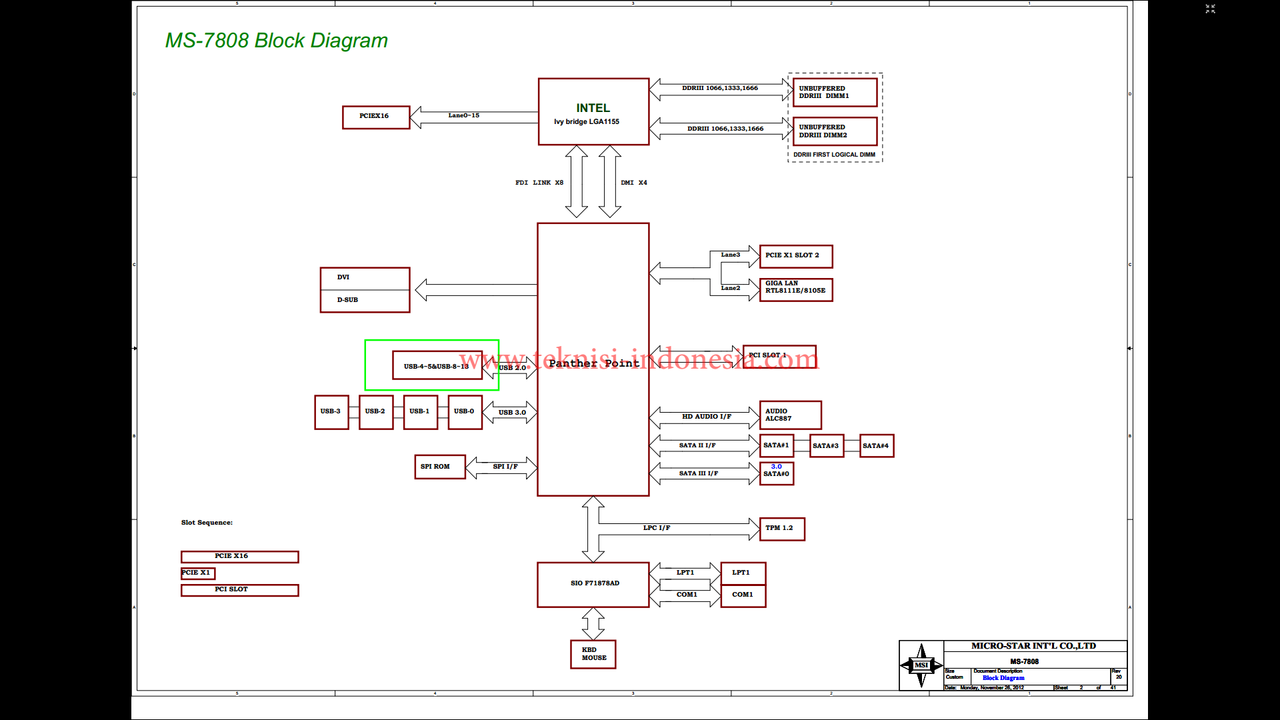Click UNBUFFERED DDRIII DIMM1 block
1280x720 pixels.
point(835,92)
